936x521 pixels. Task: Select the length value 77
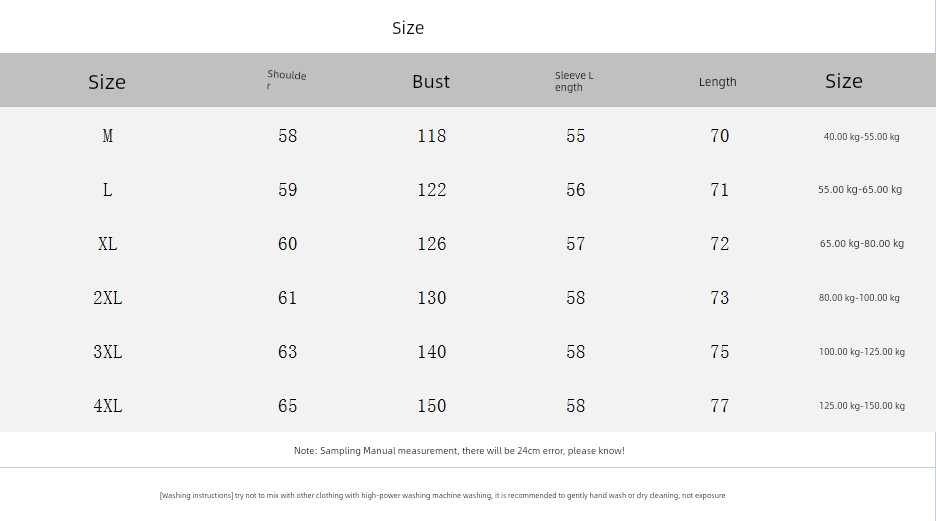click(719, 406)
